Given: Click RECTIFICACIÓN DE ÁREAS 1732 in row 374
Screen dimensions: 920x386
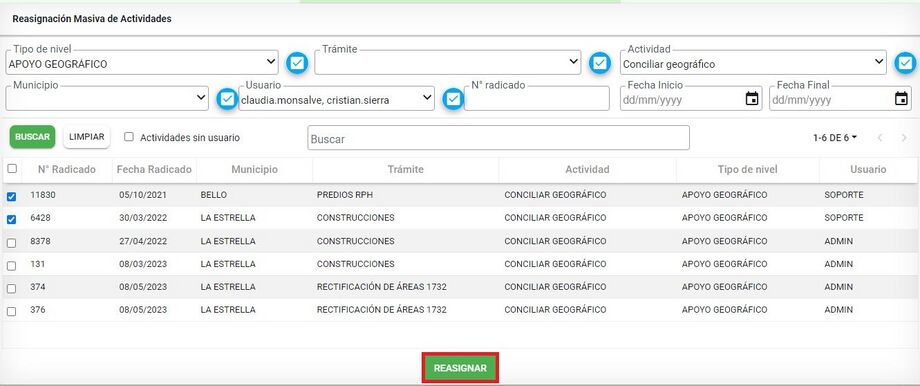Looking at the screenshot, I should [382, 287].
